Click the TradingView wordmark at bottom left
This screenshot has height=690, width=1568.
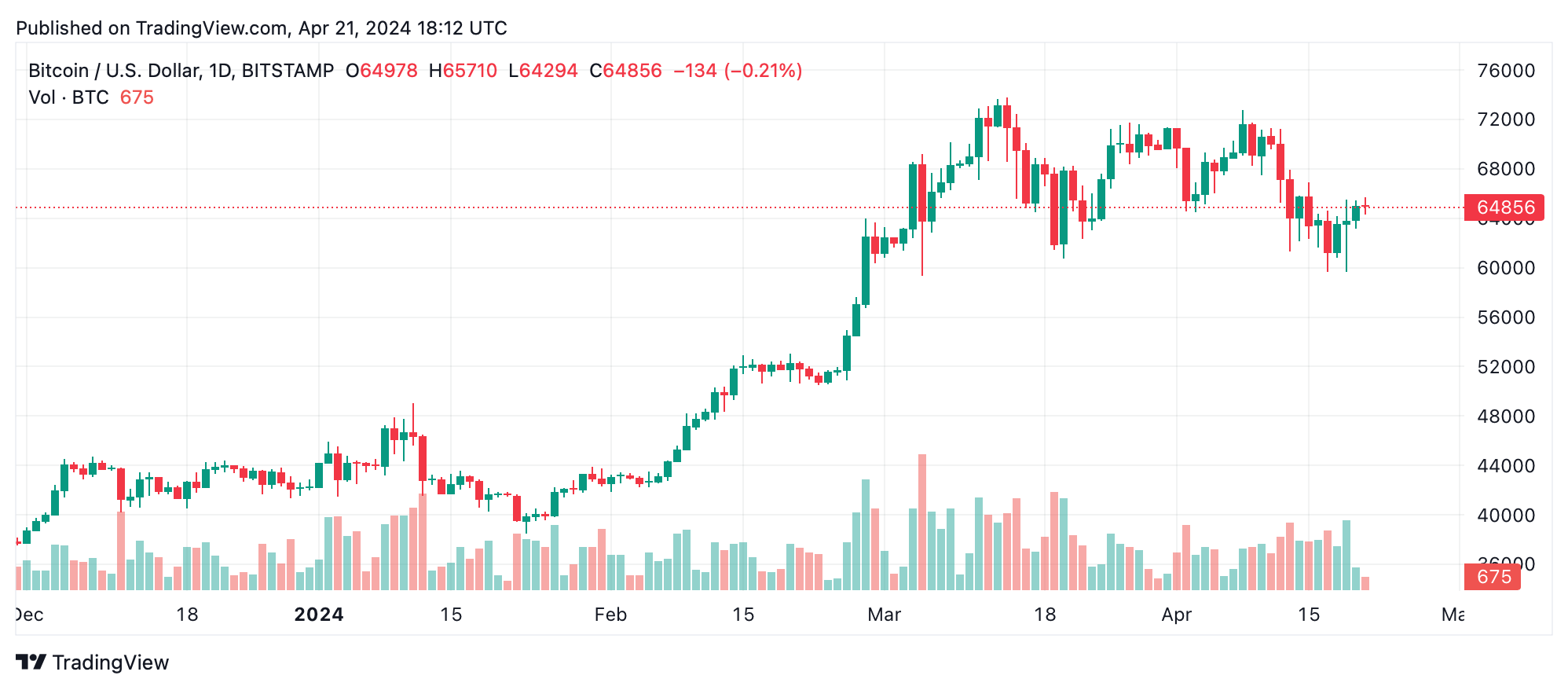pyautogui.click(x=111, y=662)
